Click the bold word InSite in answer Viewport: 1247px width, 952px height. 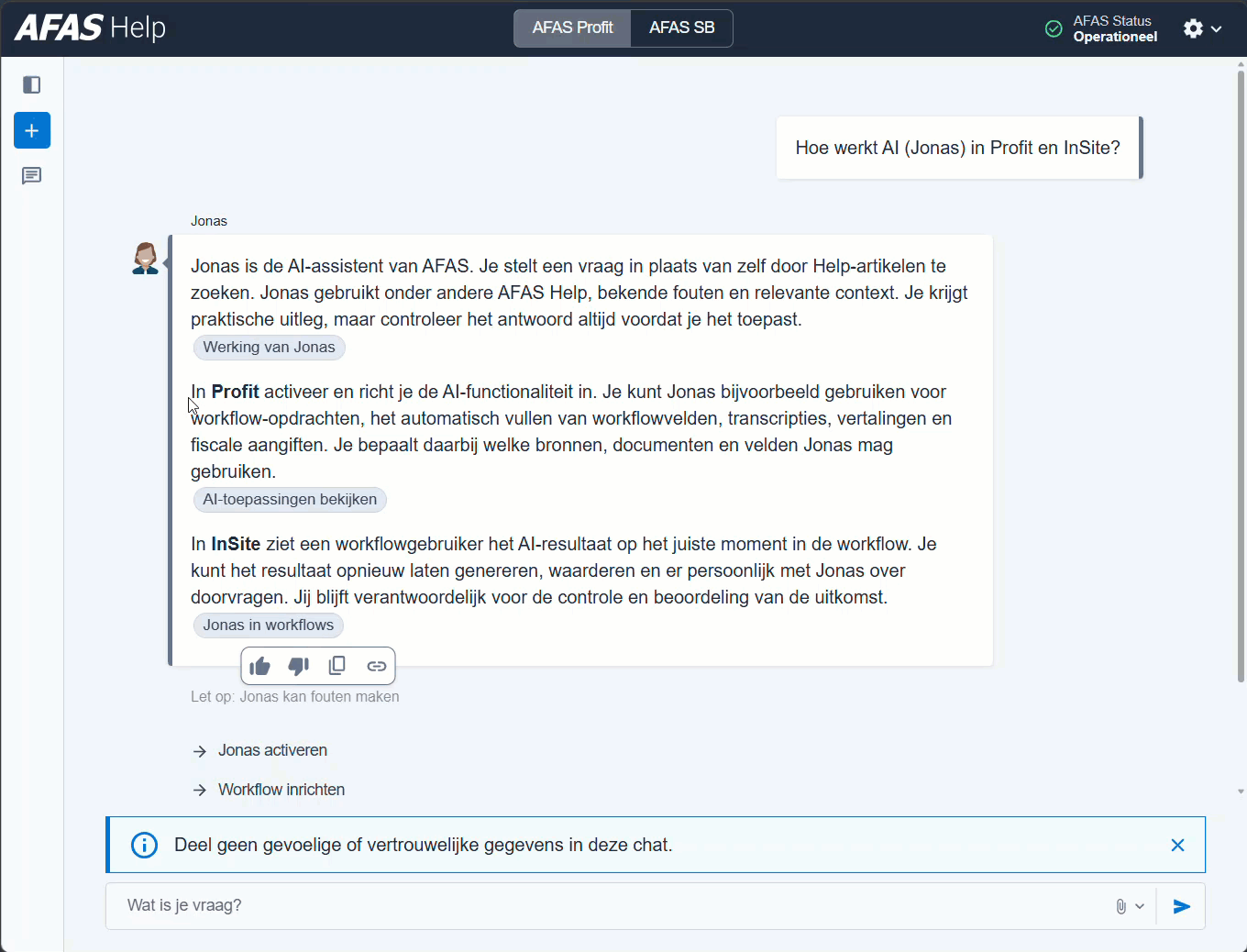point(236,544)
